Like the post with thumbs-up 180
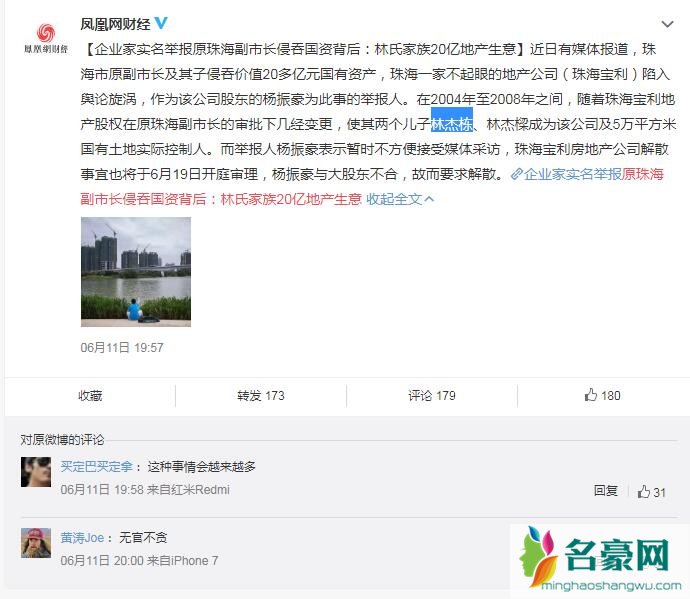The image size is (690, 599). [x=602, y=395]
